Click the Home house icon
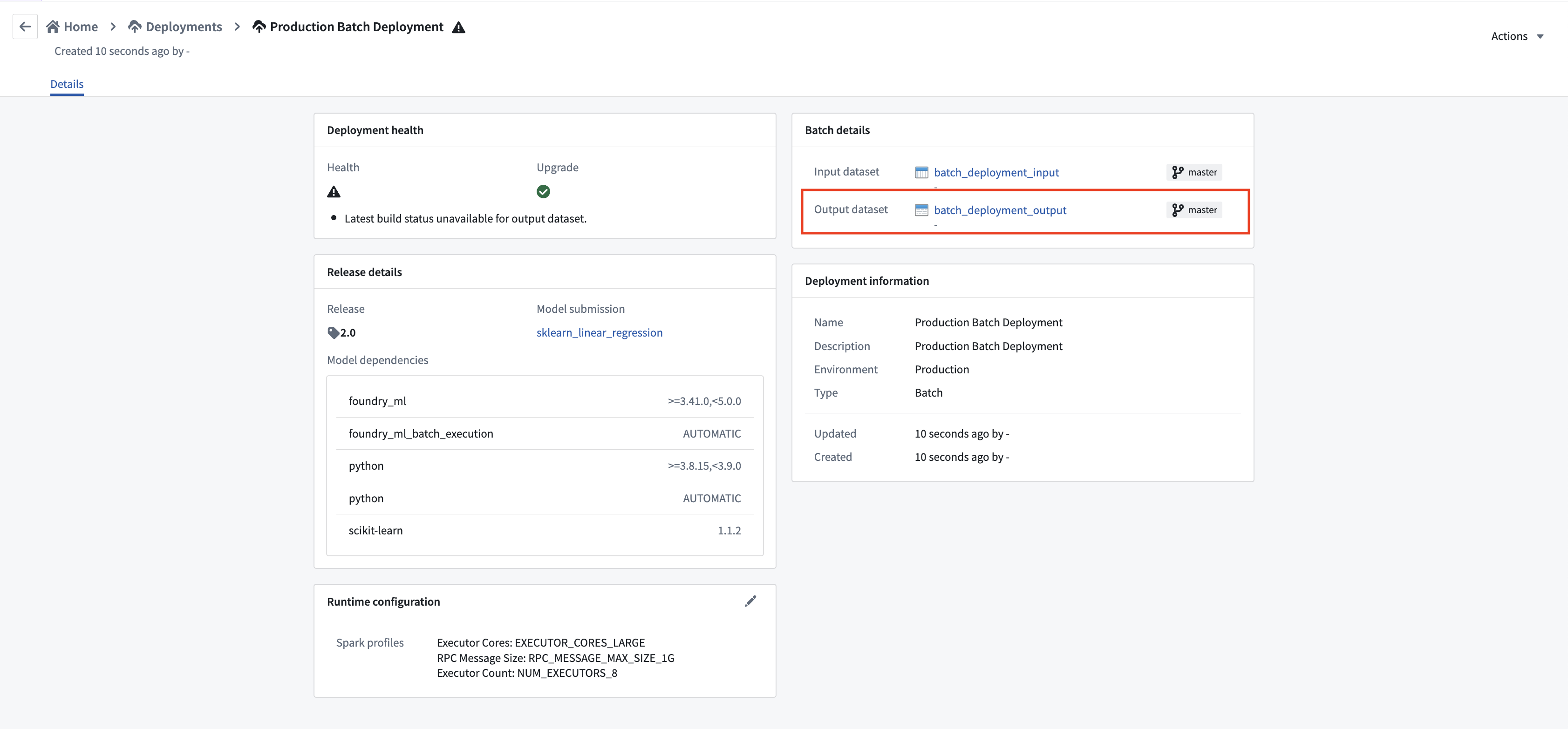 click(53, 27)
